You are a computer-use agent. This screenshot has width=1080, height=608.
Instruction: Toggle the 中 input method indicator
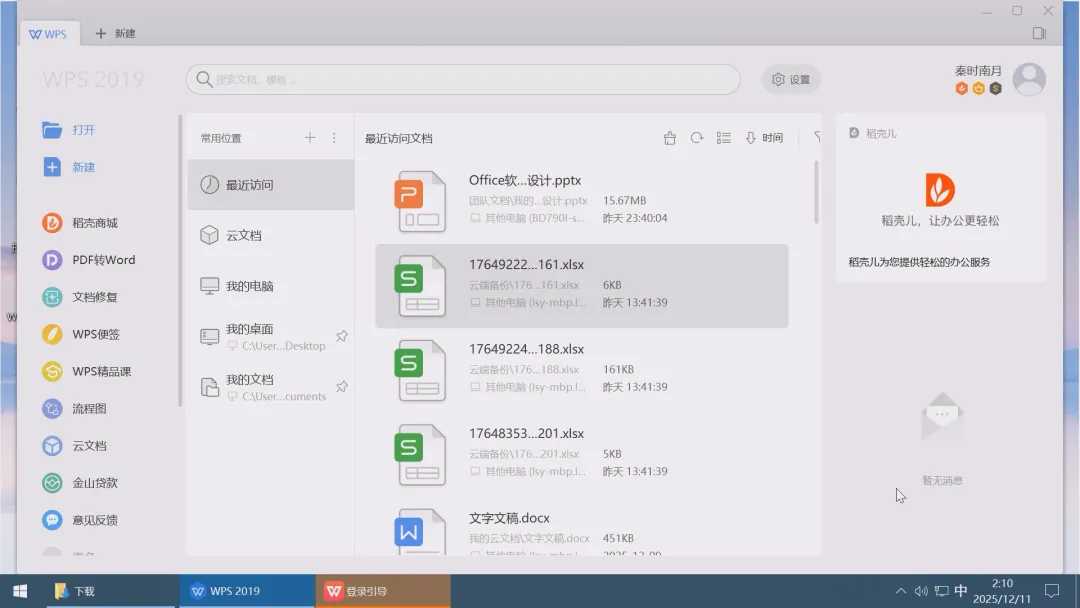pos(961,591)
